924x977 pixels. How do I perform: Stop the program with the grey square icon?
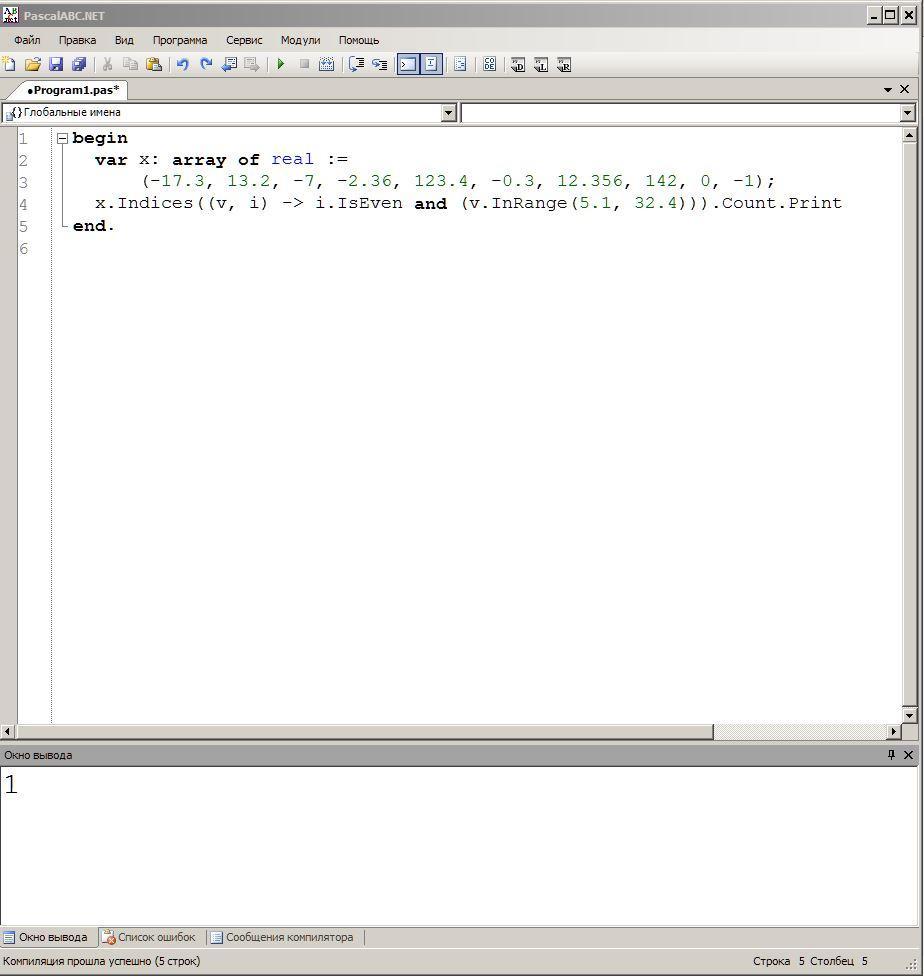[x=304, y=64]
